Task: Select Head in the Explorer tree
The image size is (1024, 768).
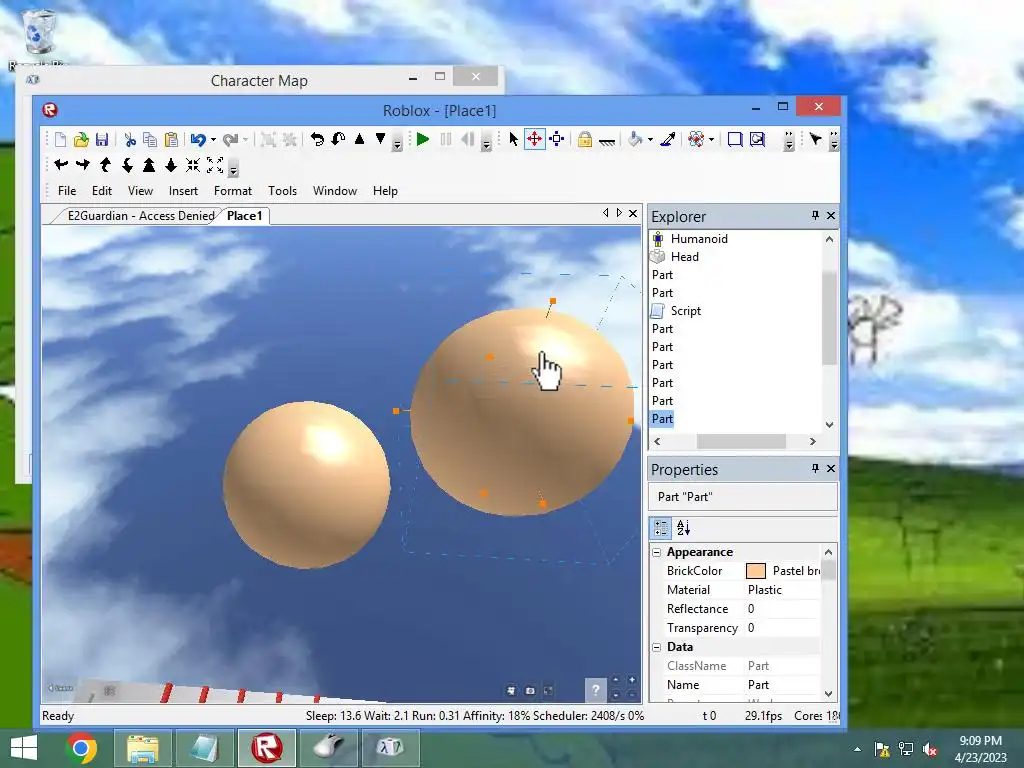Action: point(684,257)
